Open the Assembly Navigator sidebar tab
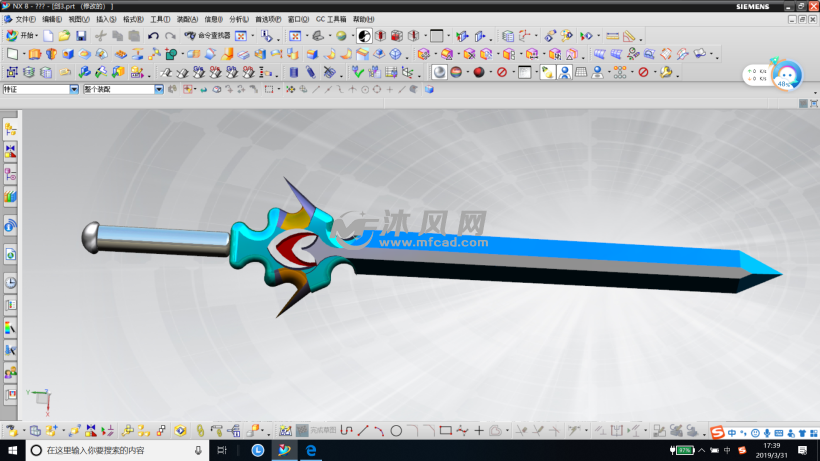This screenshot has height=461, width=820. [10, 130]
